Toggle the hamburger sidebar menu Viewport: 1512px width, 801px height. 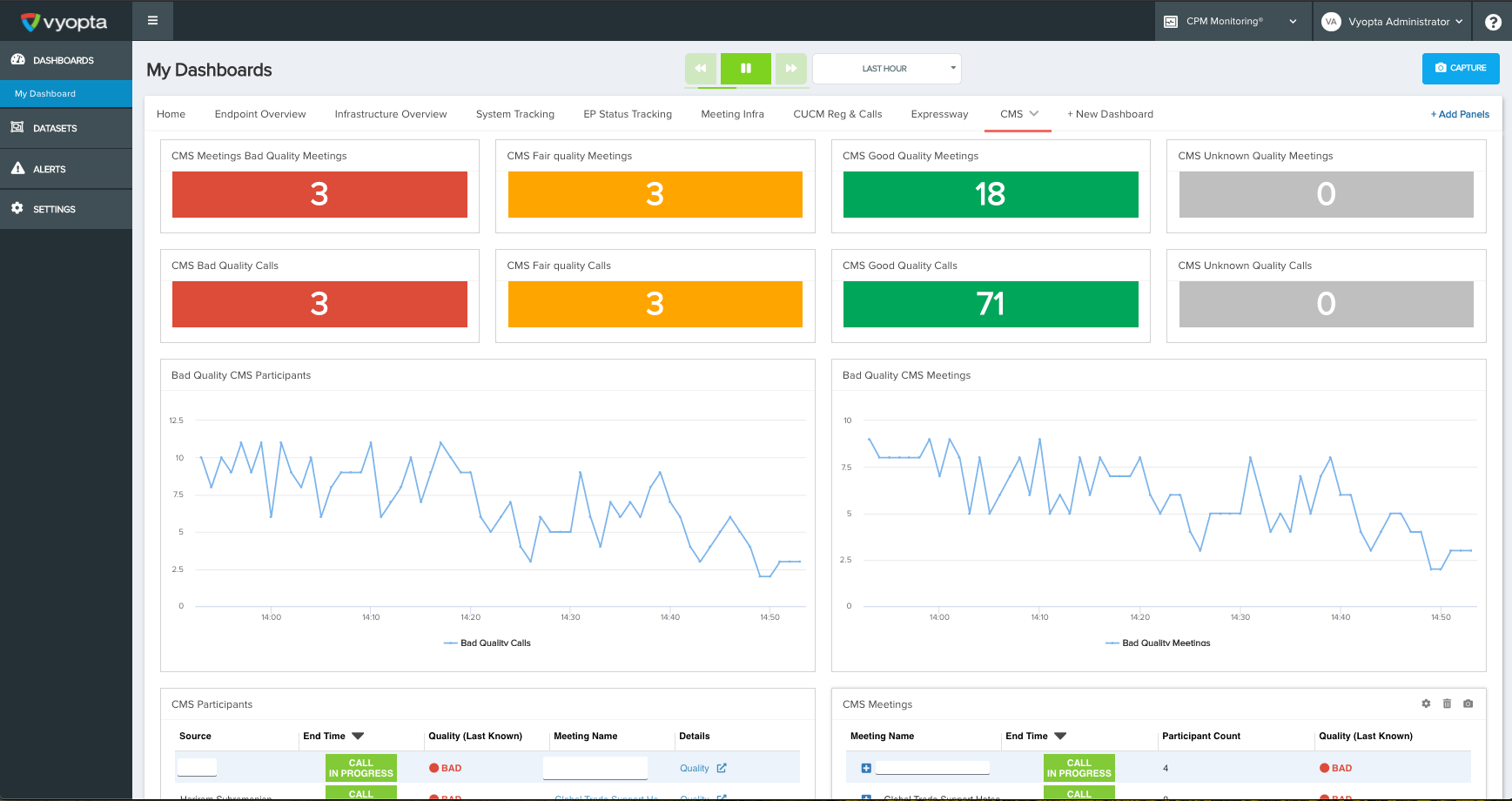click(x=152, y=21)
